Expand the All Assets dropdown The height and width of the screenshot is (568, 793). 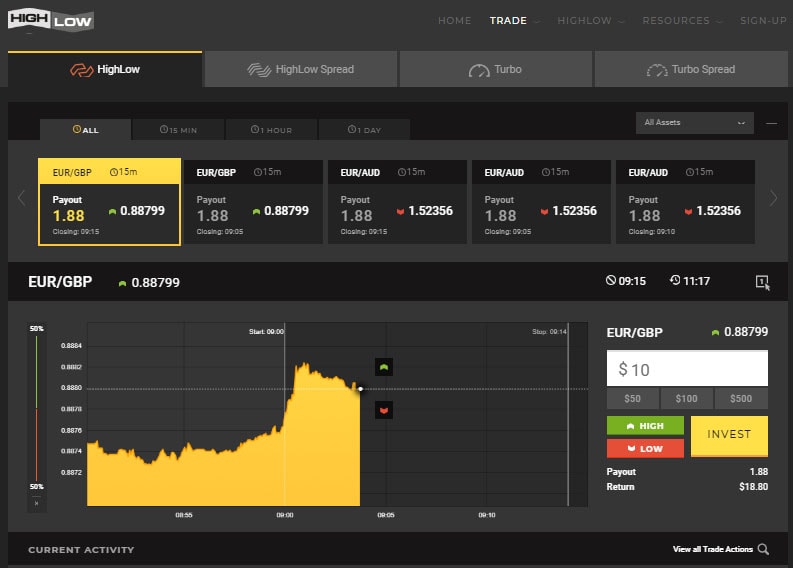[694, 123]
